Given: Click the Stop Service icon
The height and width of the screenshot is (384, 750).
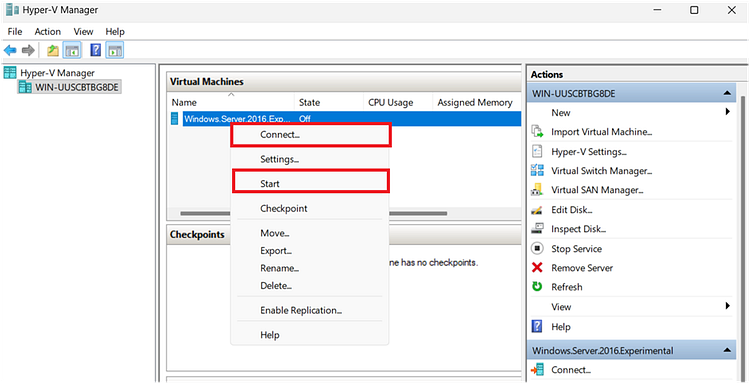Looking at the screenshot, I should click(x=538, y=249).
